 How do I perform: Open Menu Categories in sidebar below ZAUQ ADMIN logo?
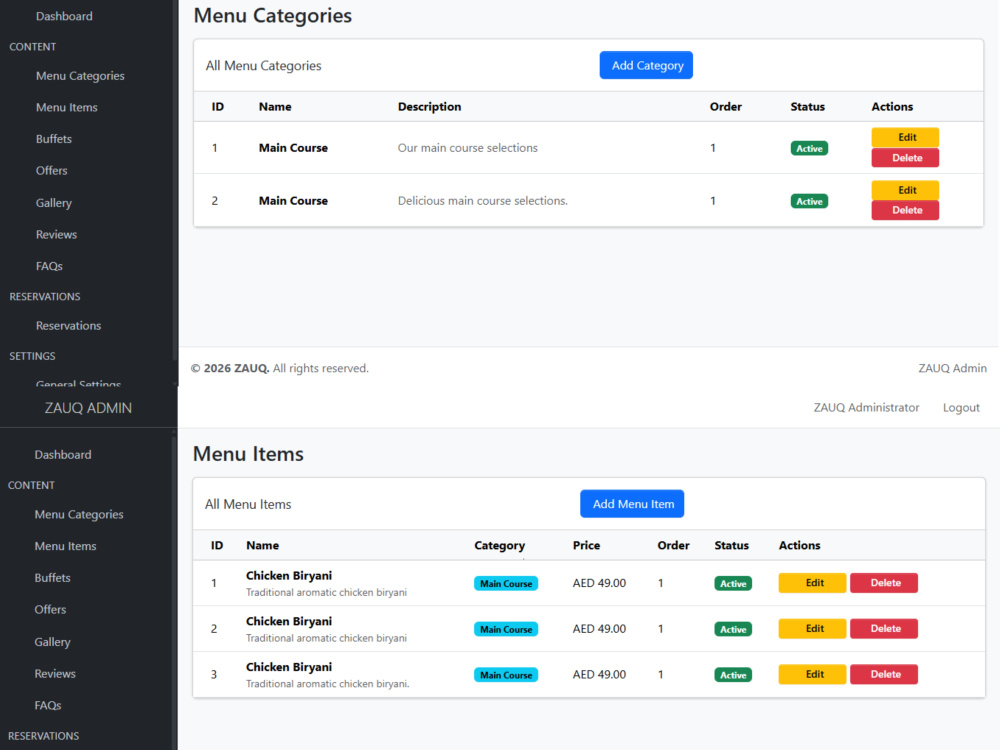point(78,515)
